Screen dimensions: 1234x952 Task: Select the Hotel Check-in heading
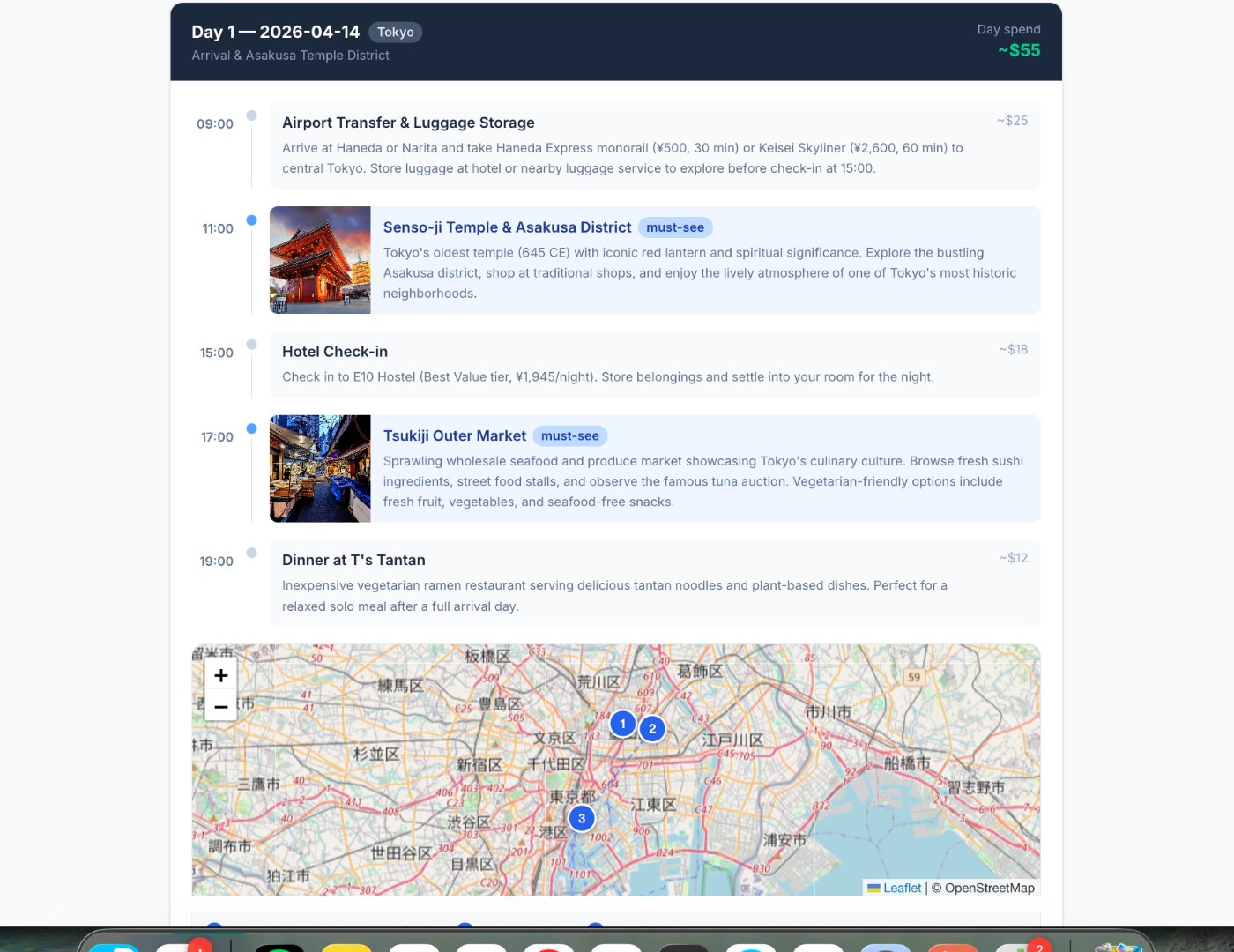point(335,352)
